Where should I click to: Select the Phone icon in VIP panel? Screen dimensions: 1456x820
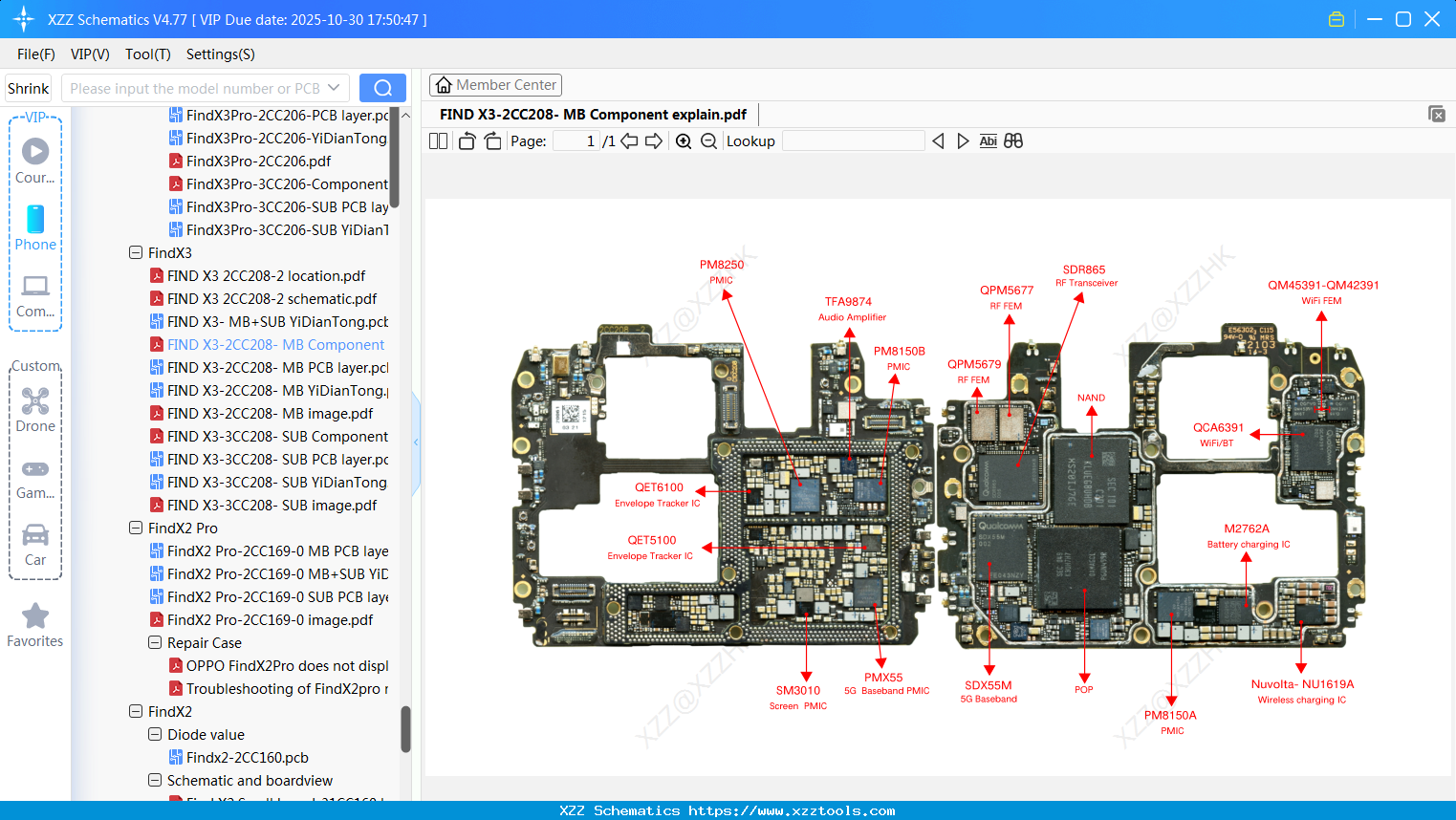(34, 222)
